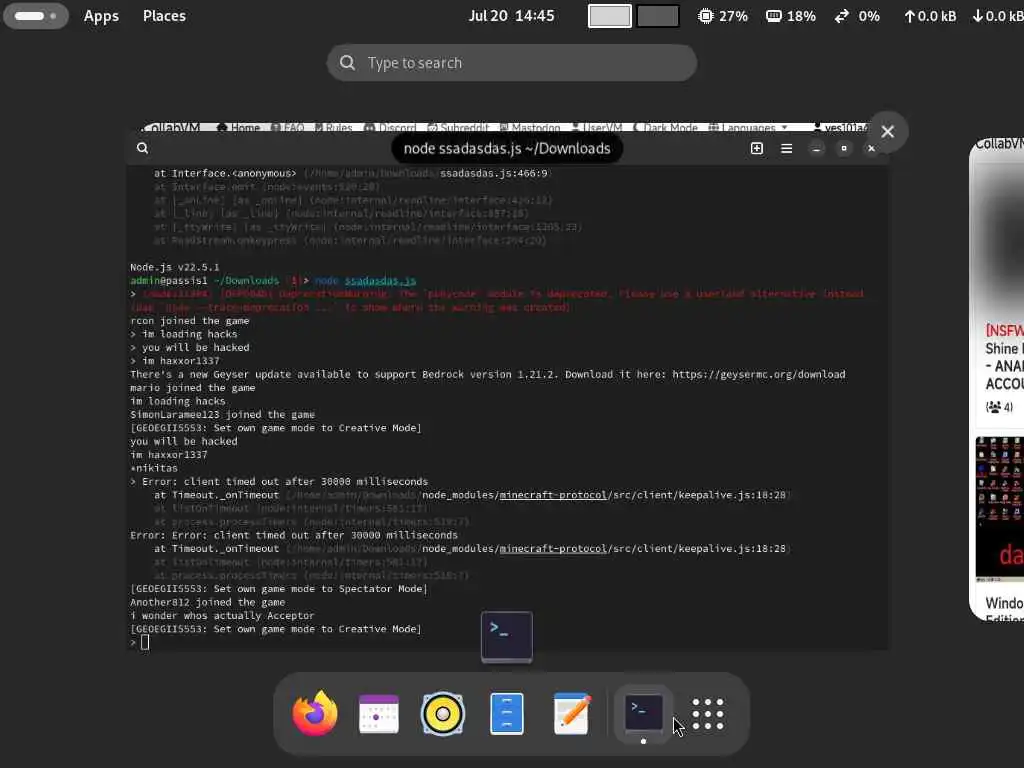
Task: Open the terminal hamburger menu
Action: tap(787, 148)
